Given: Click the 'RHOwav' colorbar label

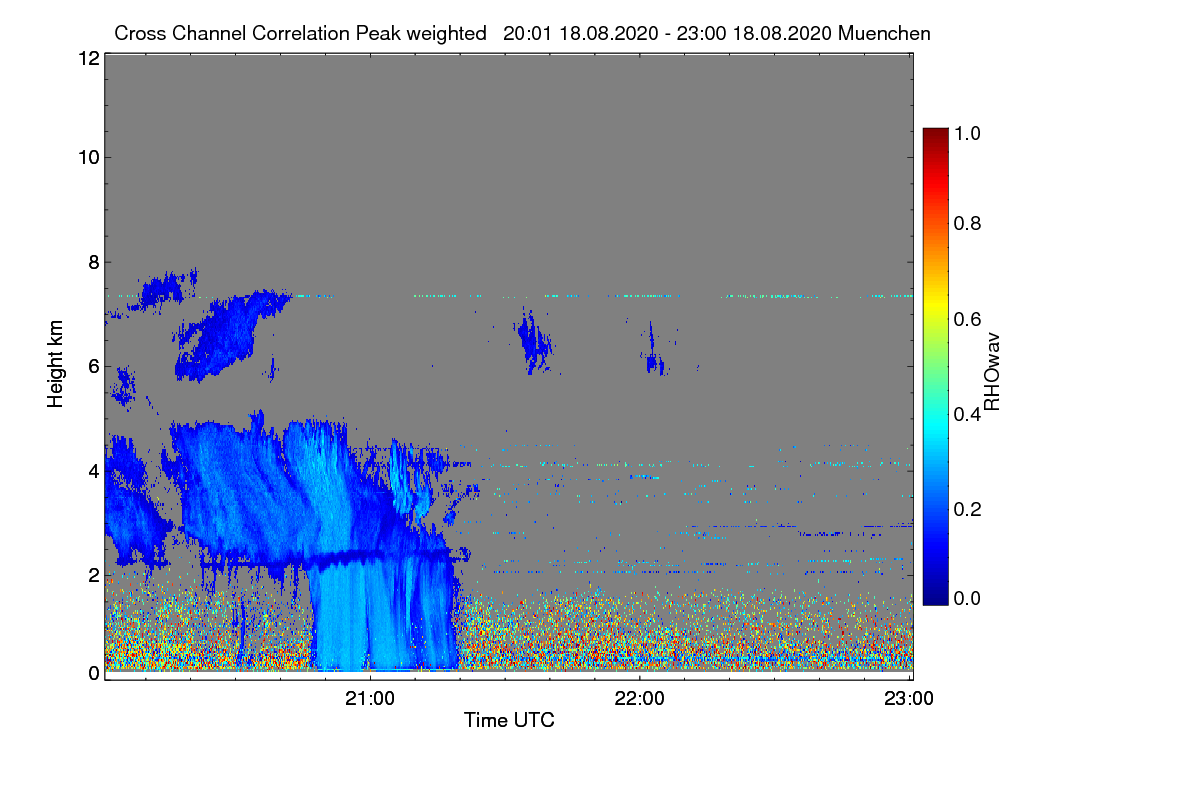Looking at the screenshot, I should click(x=992, y=372).
